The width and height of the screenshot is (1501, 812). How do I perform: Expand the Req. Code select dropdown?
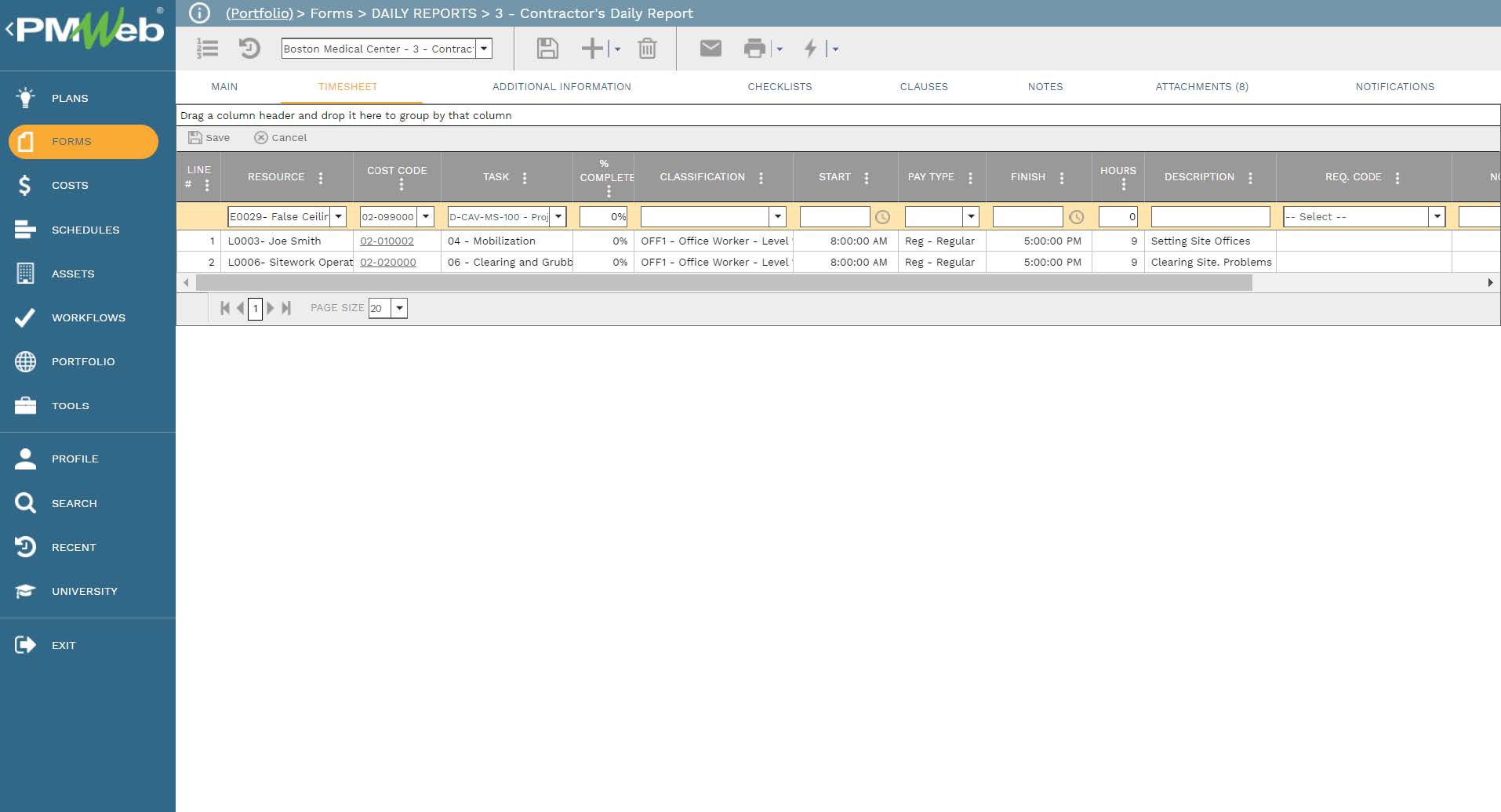click(1437, 216)
